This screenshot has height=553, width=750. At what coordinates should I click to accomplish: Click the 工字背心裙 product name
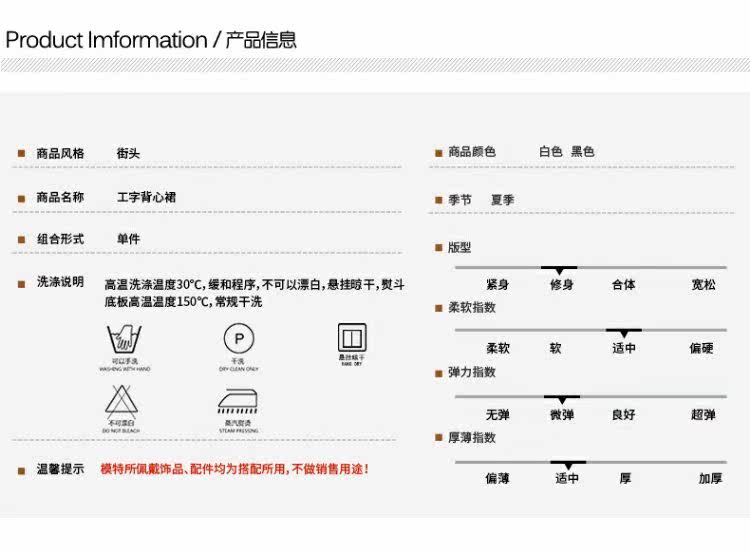point(146,197)
